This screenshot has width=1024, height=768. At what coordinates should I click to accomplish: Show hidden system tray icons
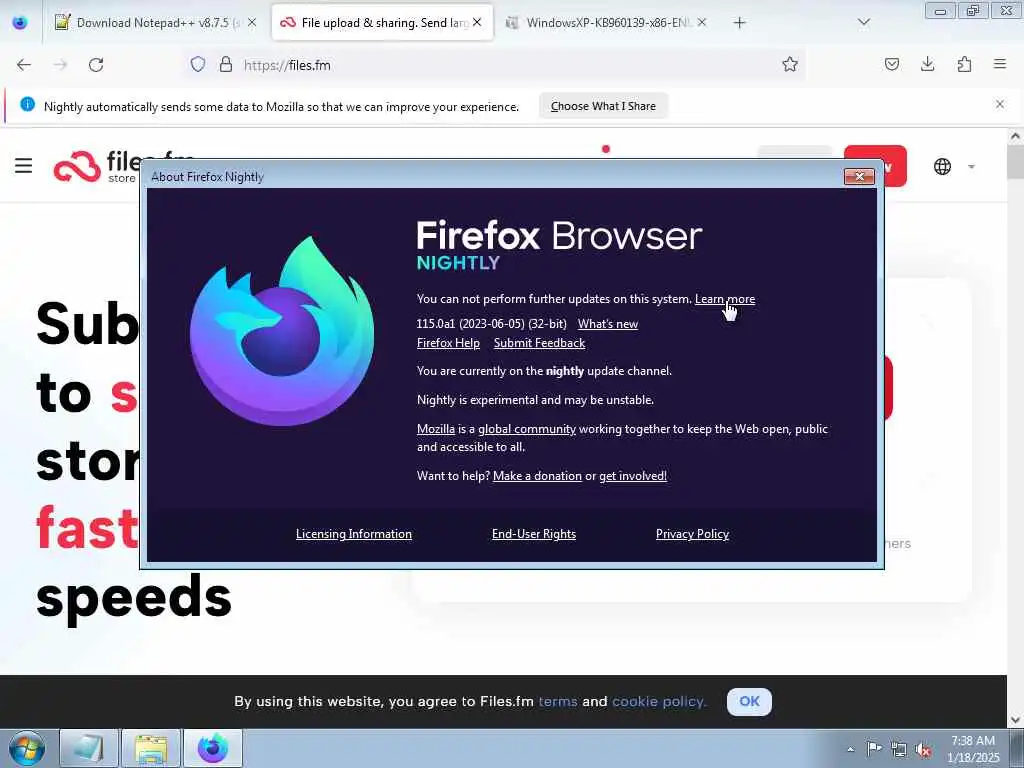point(850,749)
